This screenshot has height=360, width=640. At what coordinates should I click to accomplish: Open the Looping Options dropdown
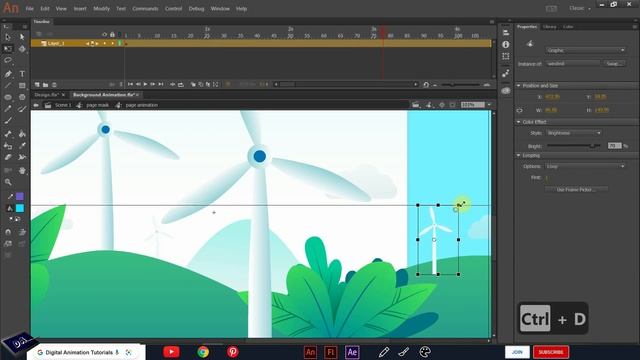585,167
